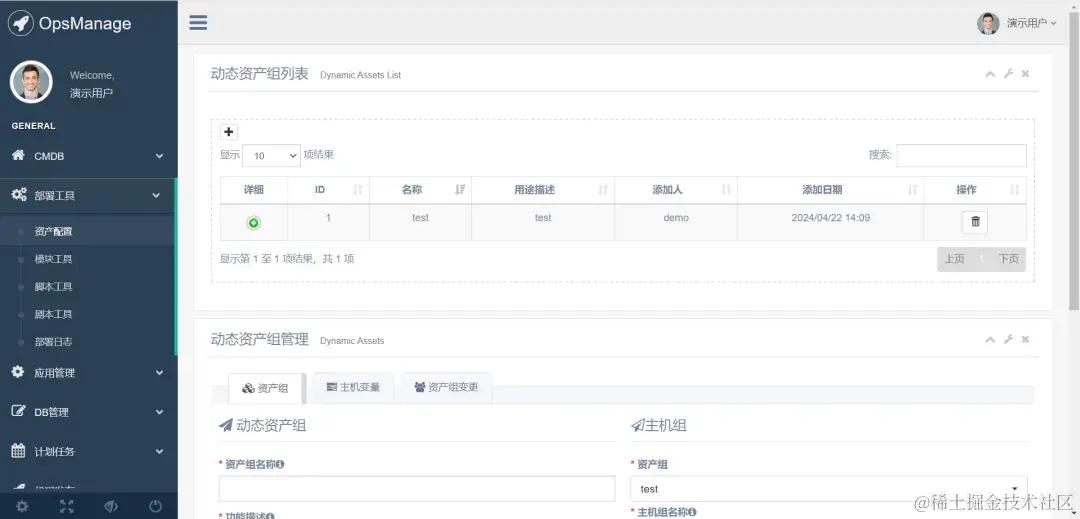Screen dimensions: 1080x519
Task: Click info icon beside 主机组名称 label
Action: (692, 512)
